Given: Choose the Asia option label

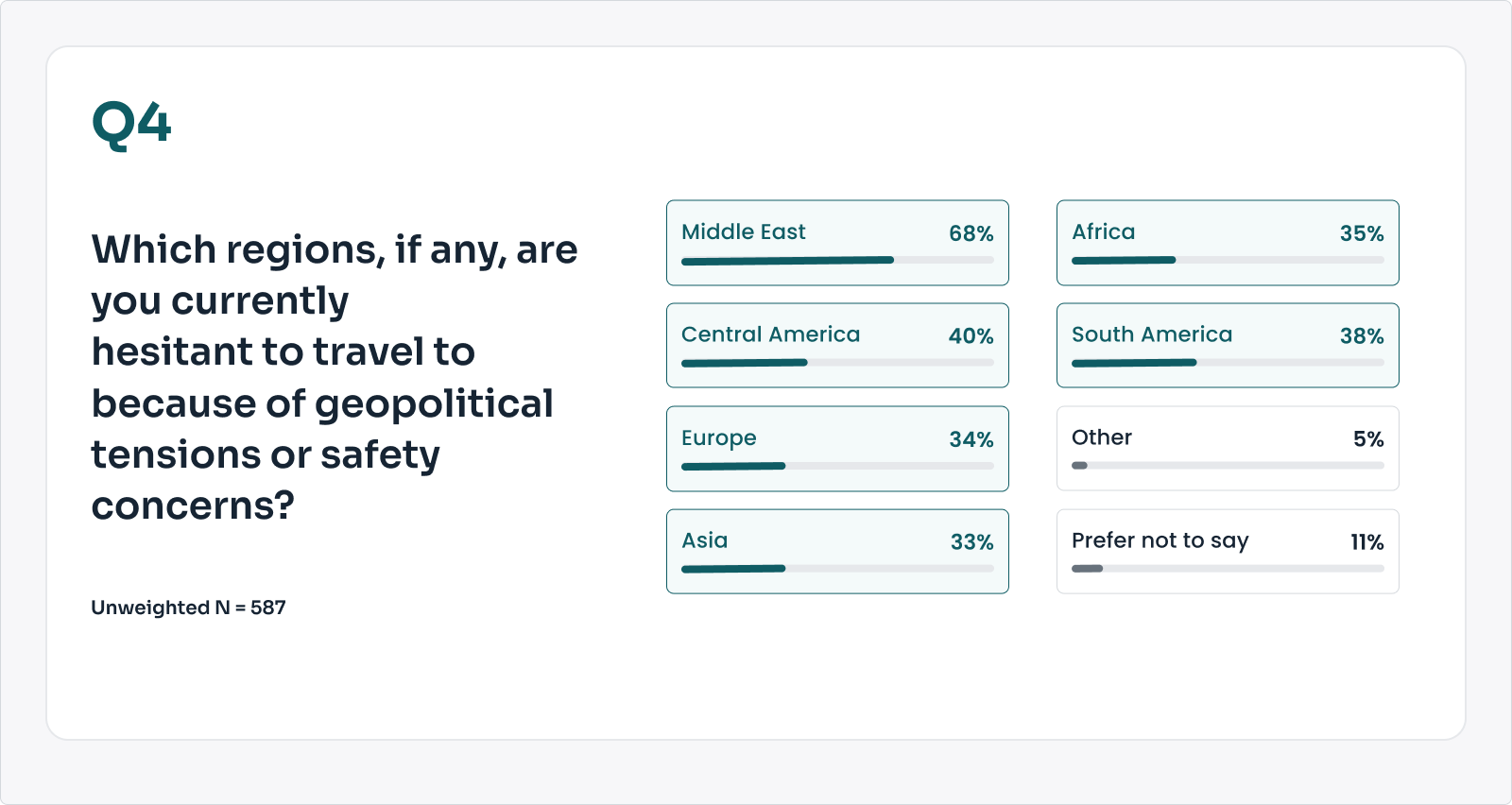Looking at the screenshot, I should [705, 540].
